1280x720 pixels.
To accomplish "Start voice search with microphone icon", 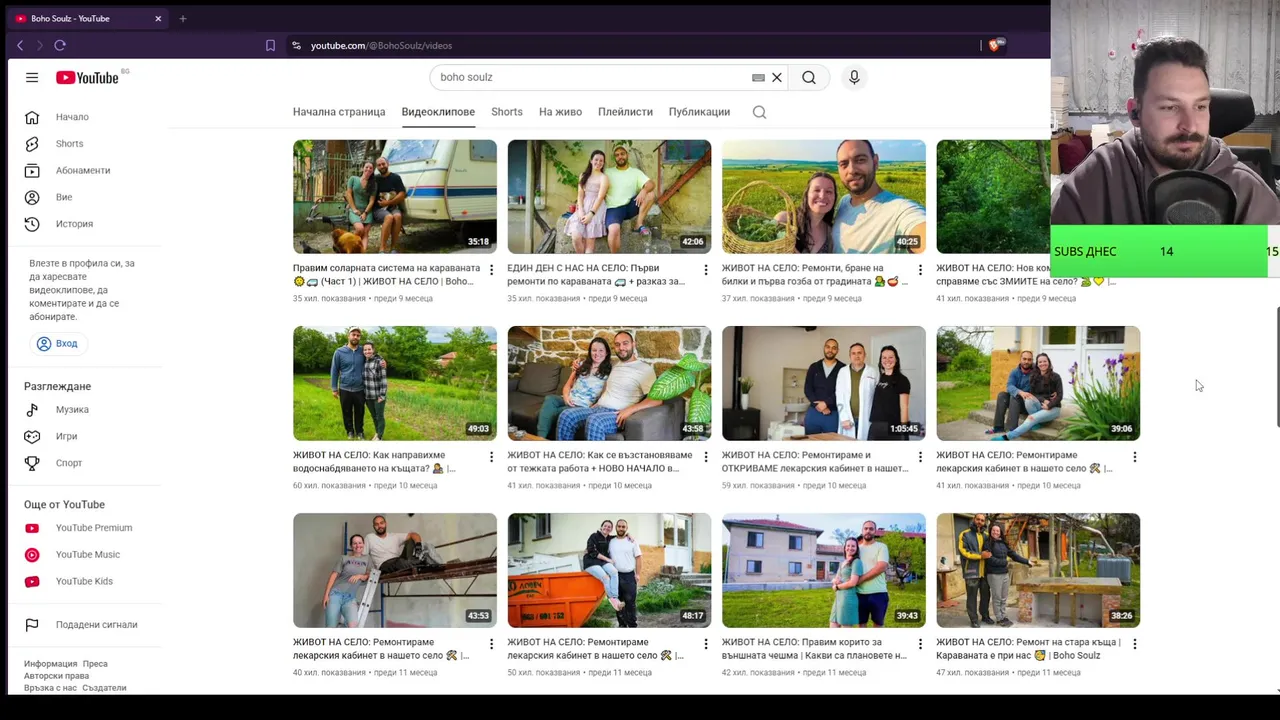I will pyautogui.click(x=854, y=77).
